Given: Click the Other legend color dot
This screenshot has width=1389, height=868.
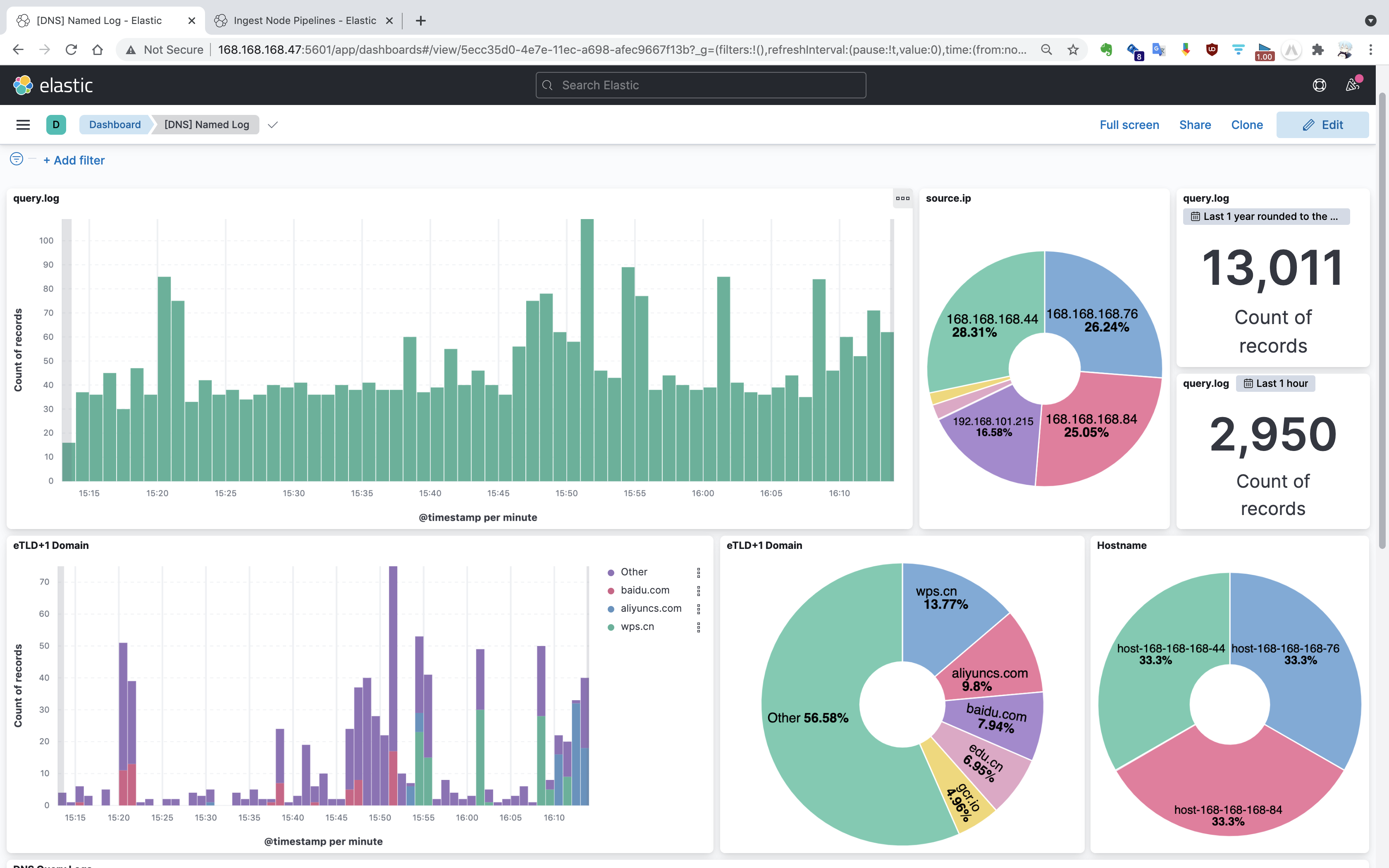Looking at the screenshot, I should (611, 572).
